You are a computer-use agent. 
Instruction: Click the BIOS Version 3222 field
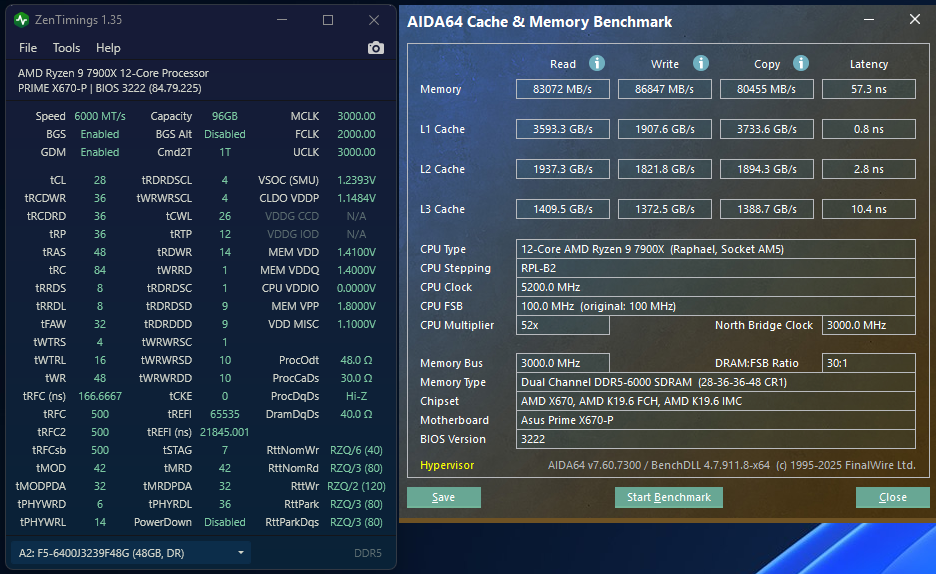point(716,439)
